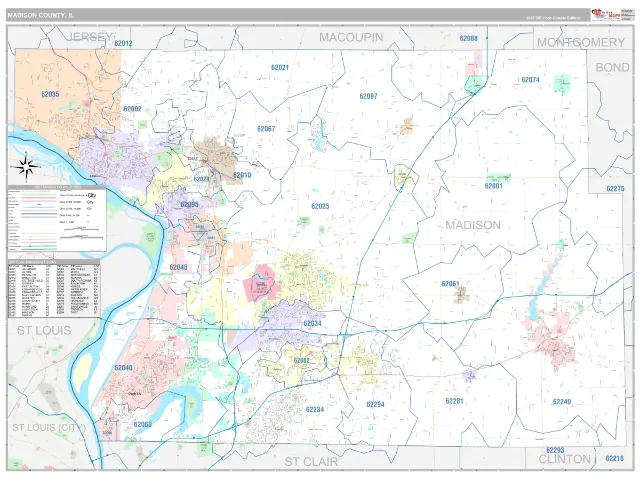Select the CLINTON county label

click(x=564, y=459)
